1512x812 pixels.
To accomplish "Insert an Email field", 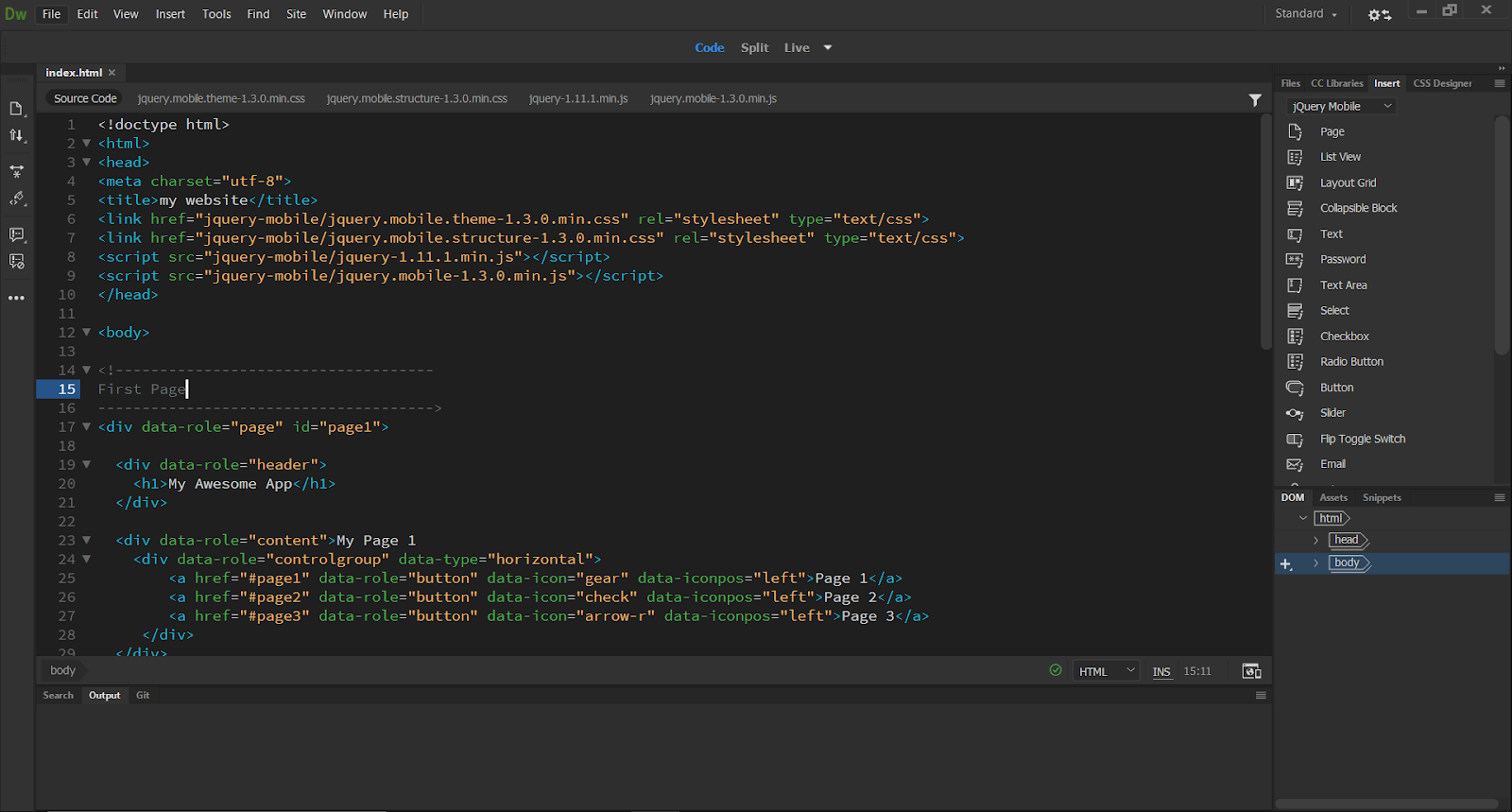I will click(1332, 464).
